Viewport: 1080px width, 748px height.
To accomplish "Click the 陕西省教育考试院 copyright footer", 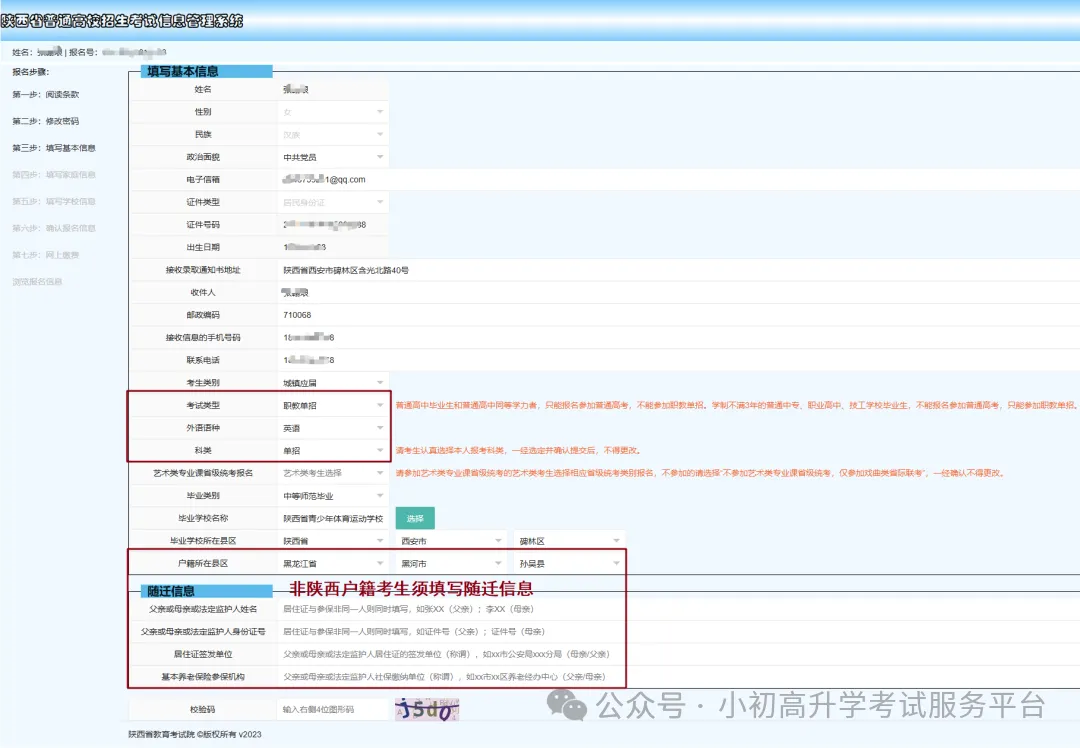I will pos(195,734).
